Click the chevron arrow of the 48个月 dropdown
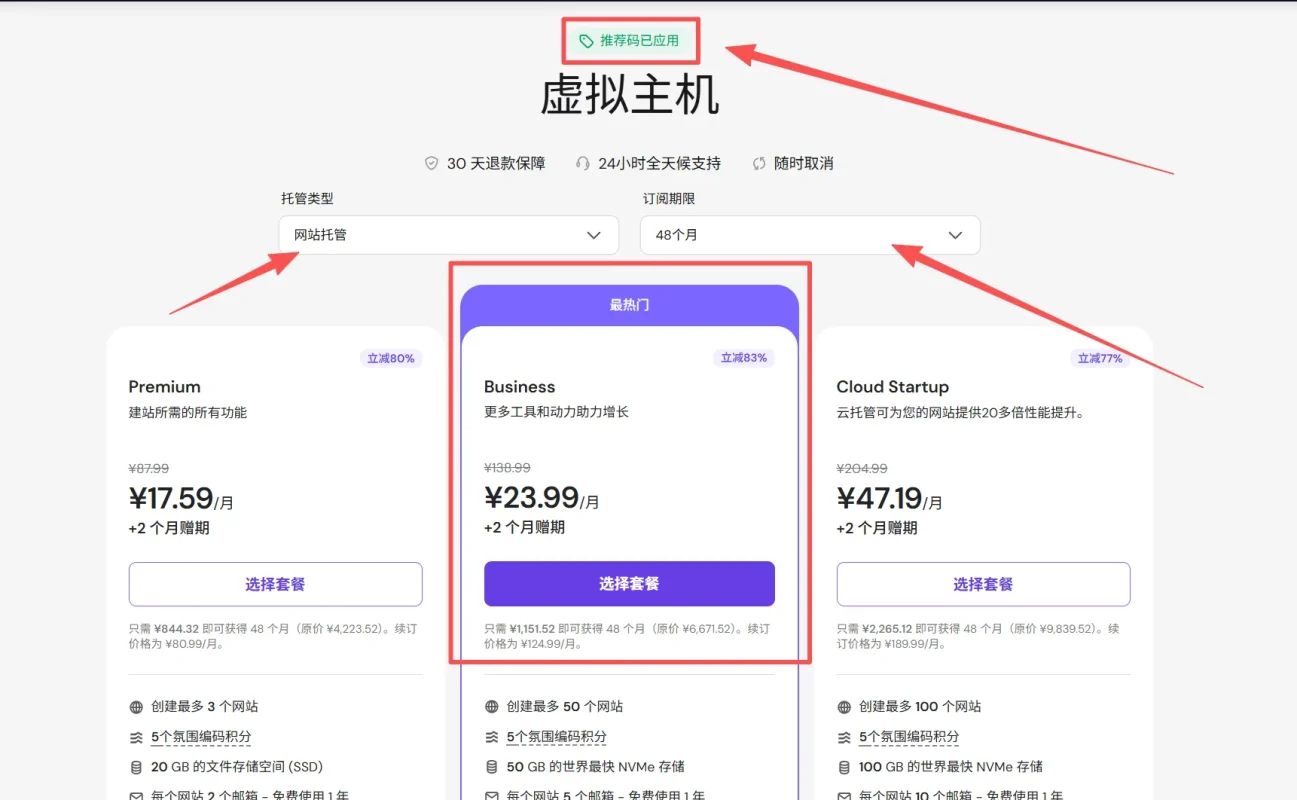Viewport: 1297px width, 800px height. tap(955, 235)
